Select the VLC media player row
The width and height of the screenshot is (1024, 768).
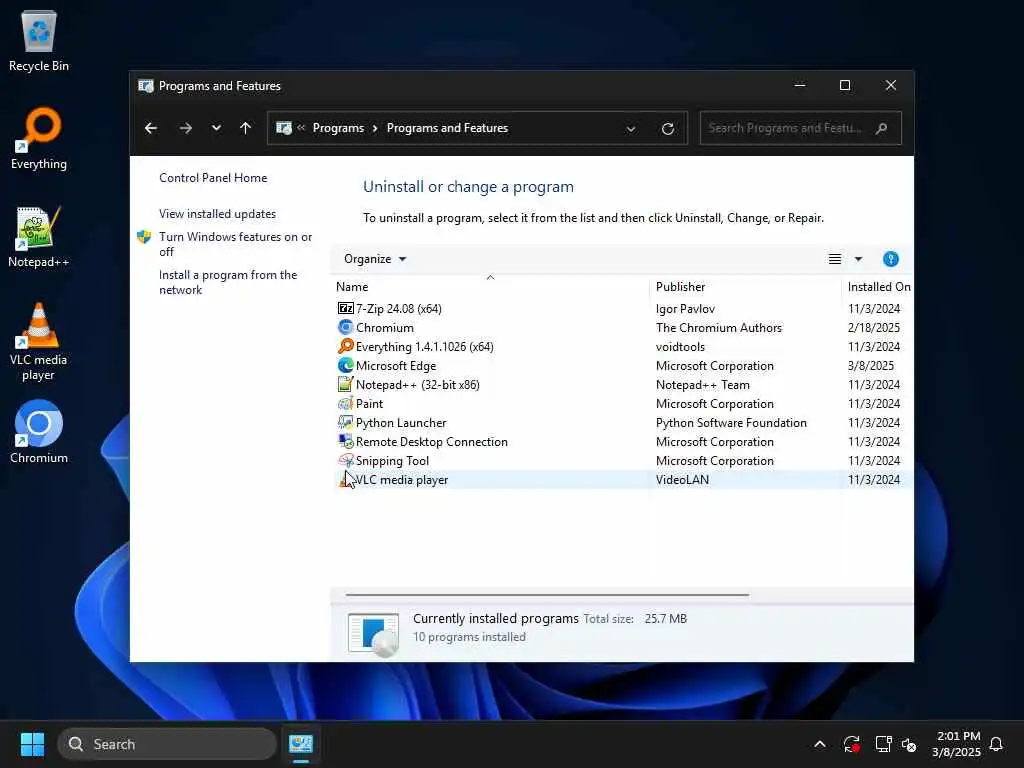tap(622, 479)
